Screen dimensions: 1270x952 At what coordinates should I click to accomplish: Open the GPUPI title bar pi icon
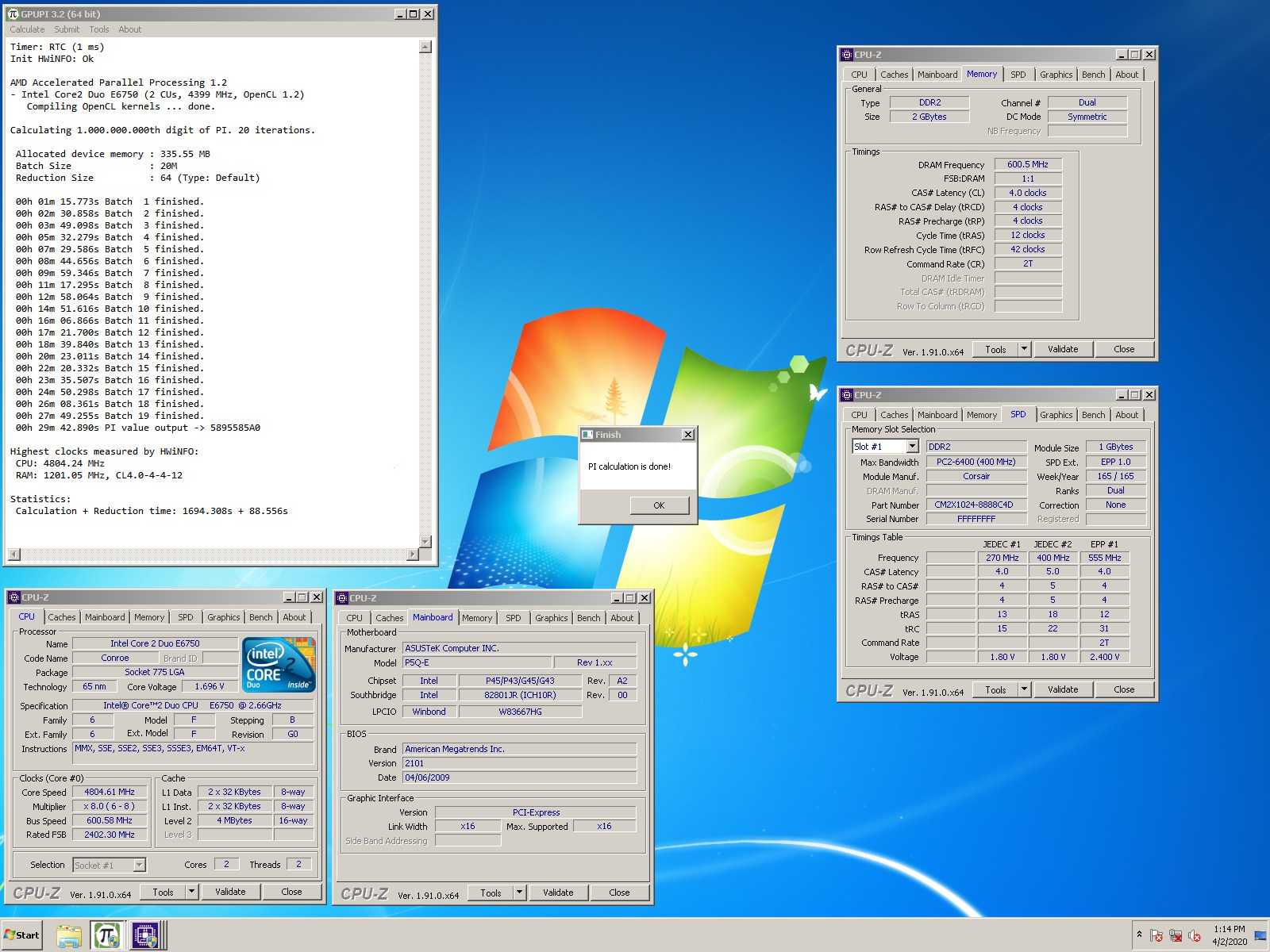[x=13, y=14]
